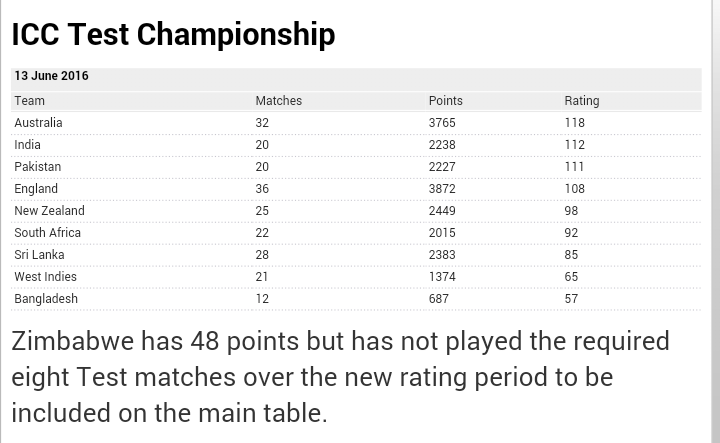
Task: Click the Bangladesh team name
Action: coord(46,299)
